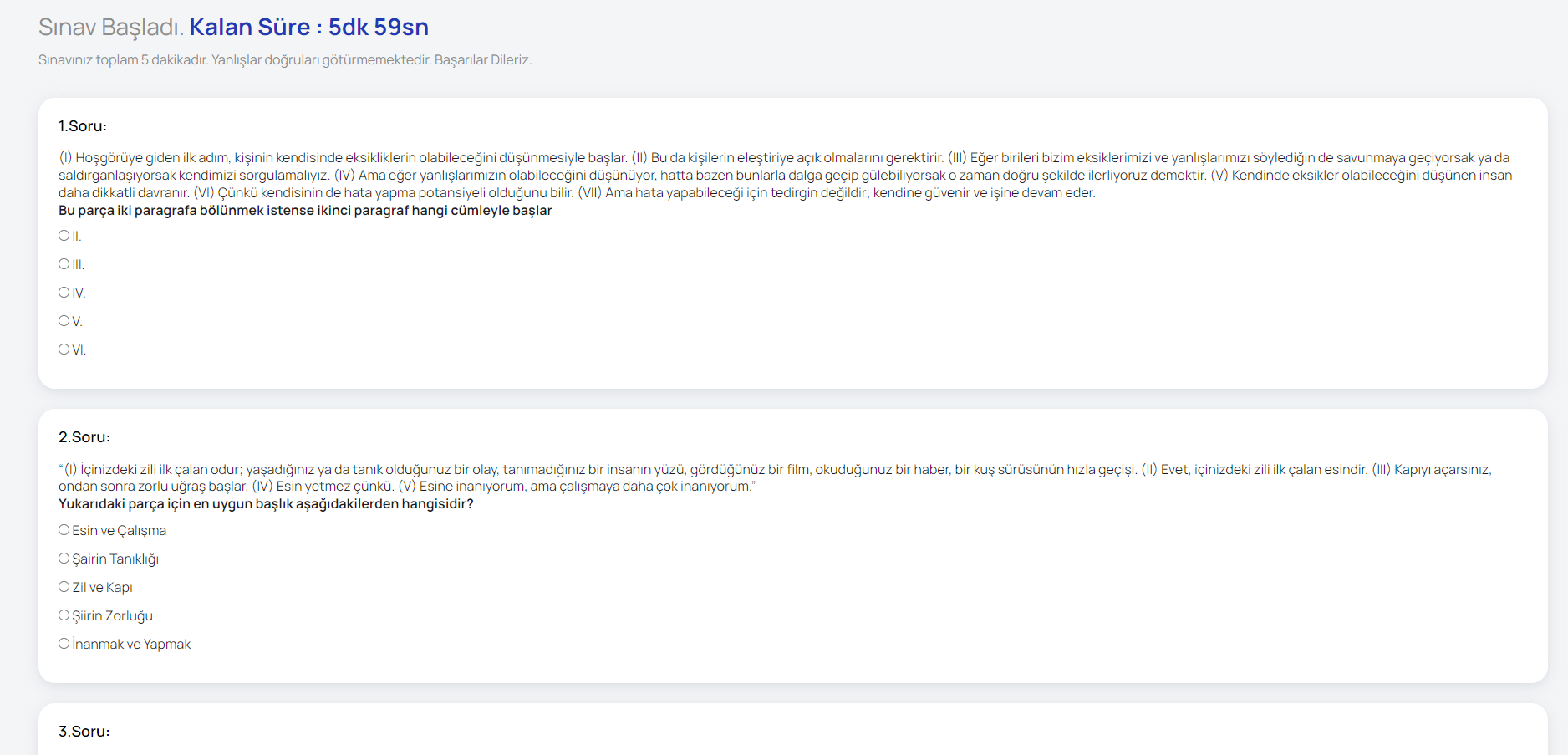Select 'Şiirin Zorluğu' radio button

(x=64, y=615)
